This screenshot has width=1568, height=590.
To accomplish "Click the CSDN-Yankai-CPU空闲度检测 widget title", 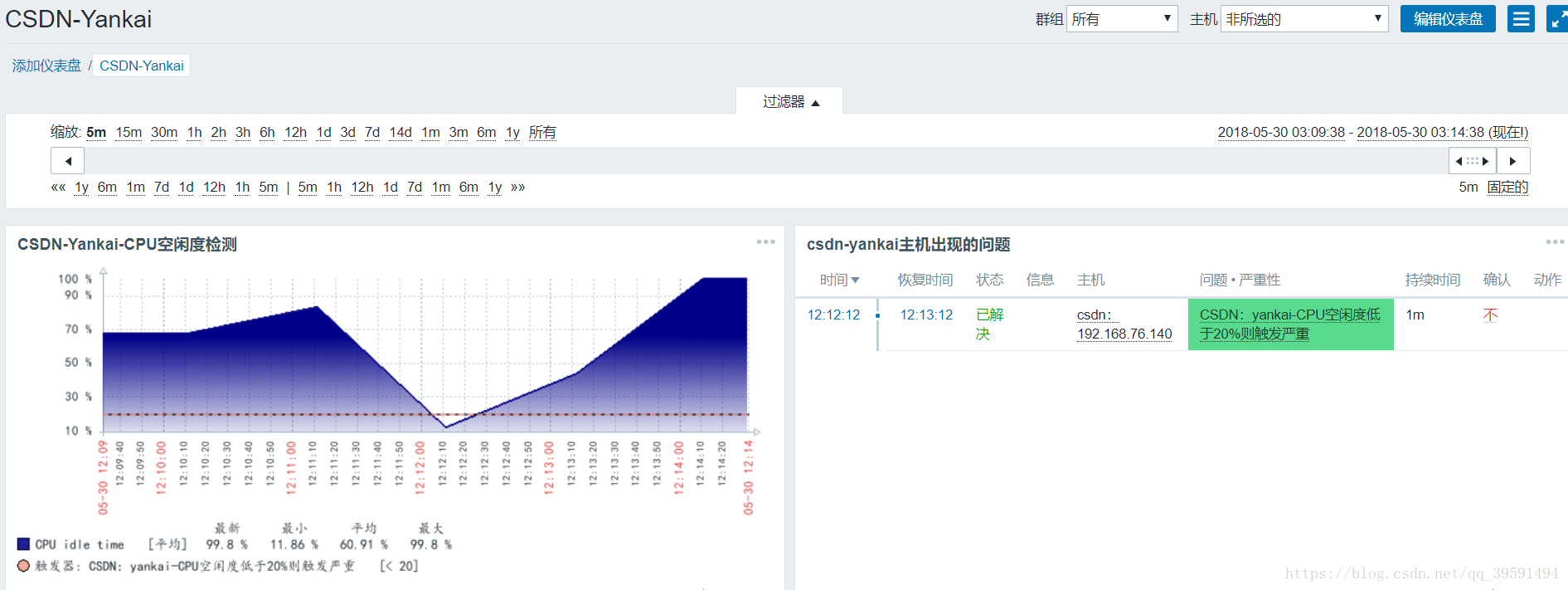I will coord(127,244).
